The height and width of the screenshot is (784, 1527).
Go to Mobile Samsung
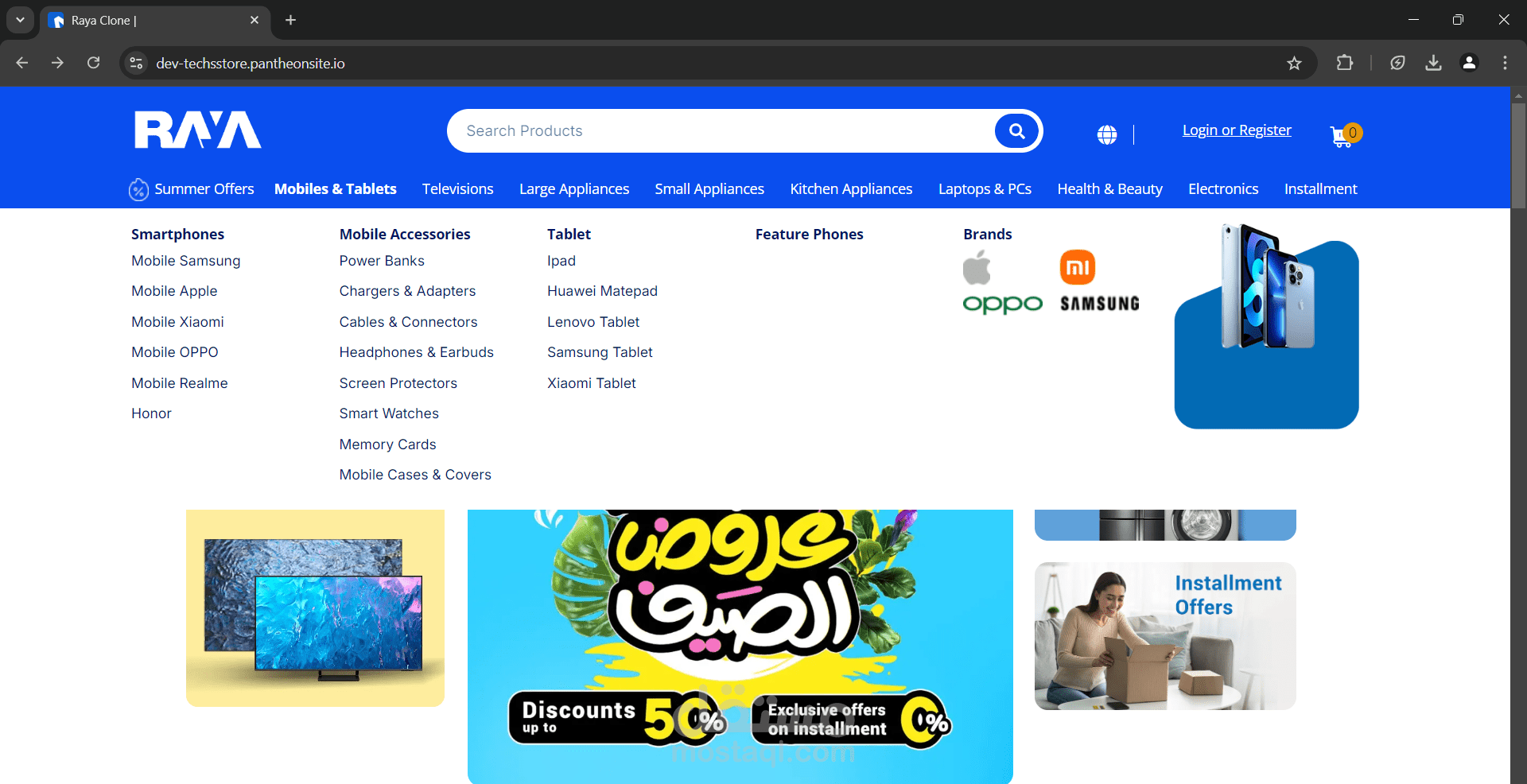pyautogui.click(x=186, y=261)
